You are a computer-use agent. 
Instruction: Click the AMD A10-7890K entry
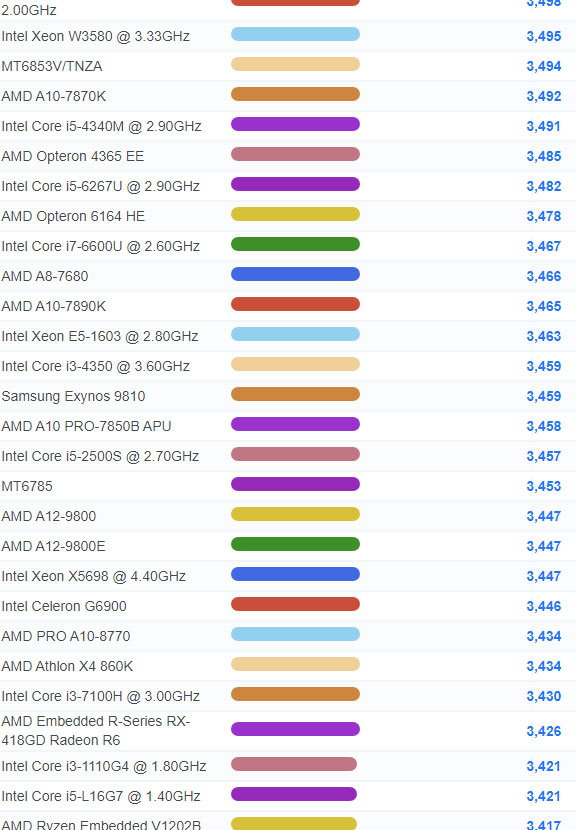click(x=53, y=306)
